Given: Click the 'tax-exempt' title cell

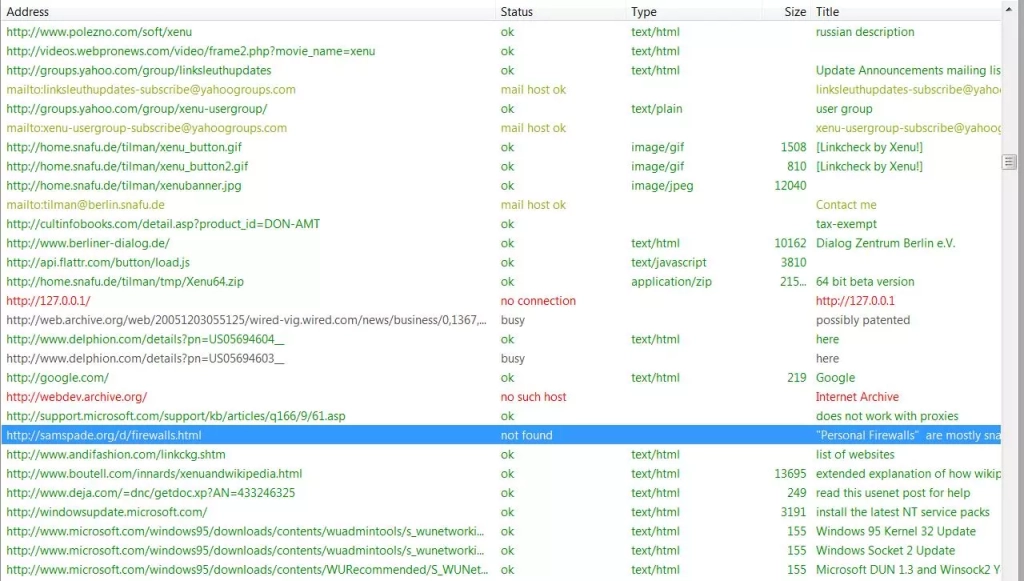Looking at the screenshot, I should click(x=846, y=224).
